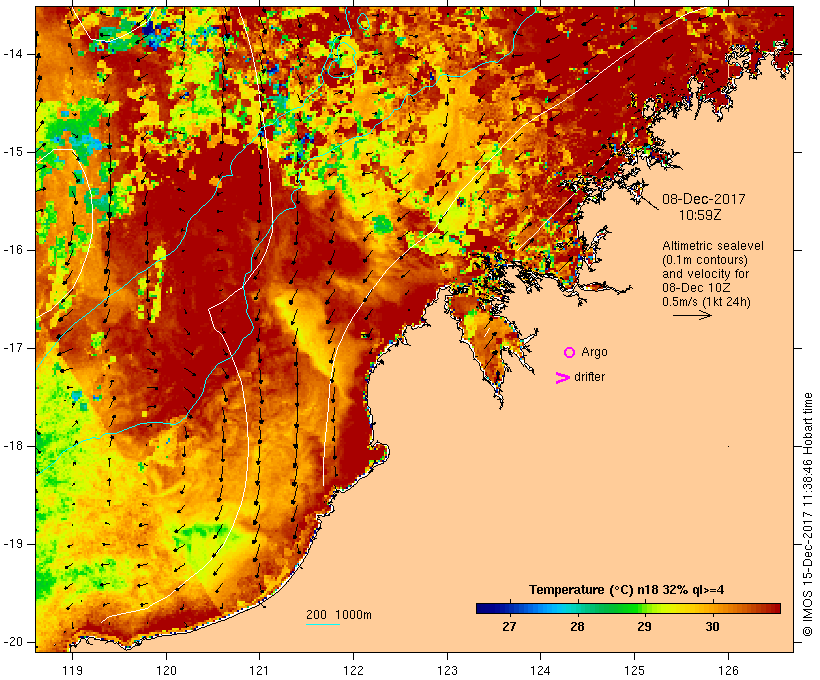The image size is (820, 680).
Task: Click the 'Altimetric sealevel' caption line
Action: coord(713,246)
